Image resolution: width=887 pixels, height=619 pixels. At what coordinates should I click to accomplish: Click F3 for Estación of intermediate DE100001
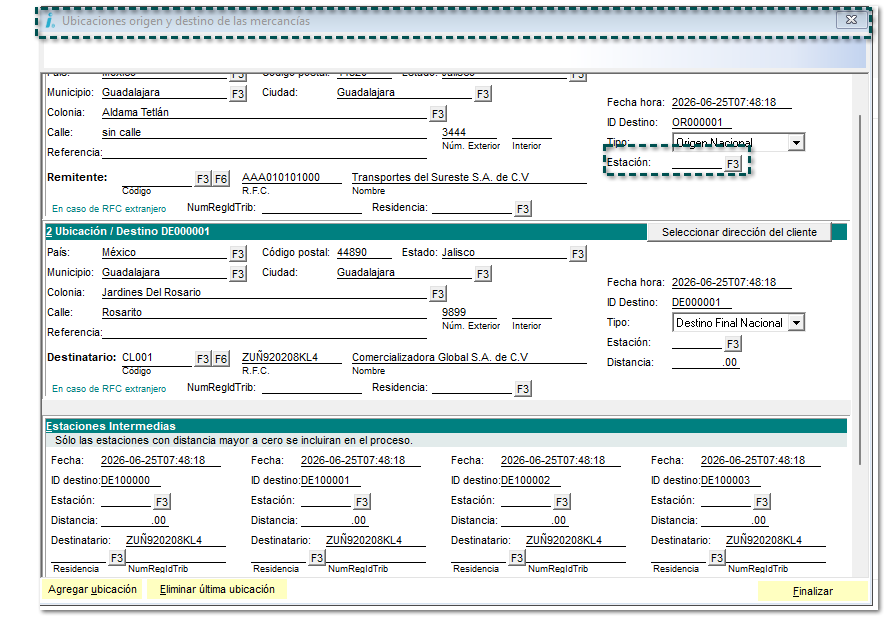coord(362,502)
